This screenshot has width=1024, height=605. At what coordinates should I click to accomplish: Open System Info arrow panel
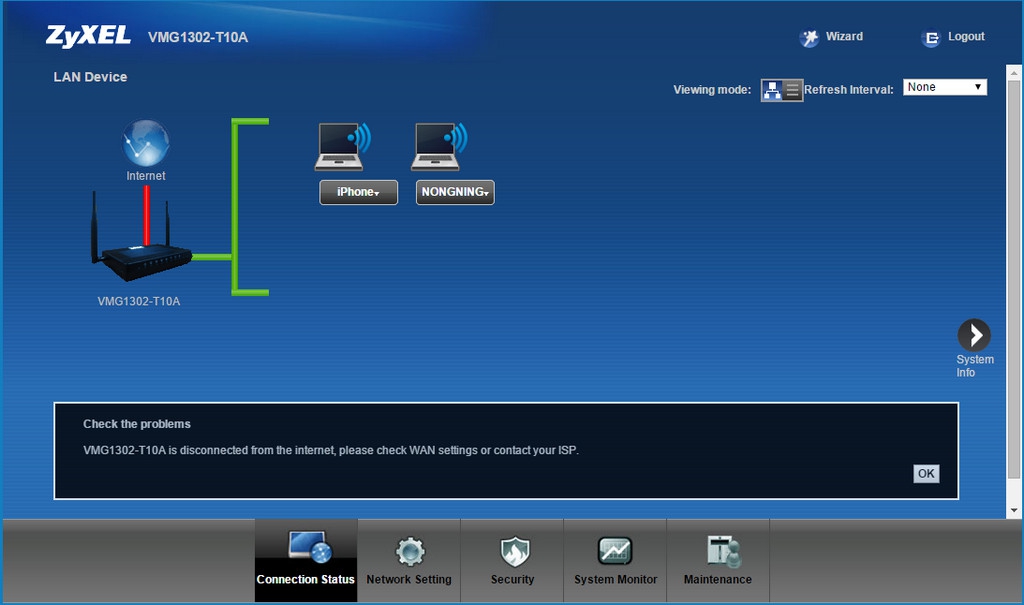point(973,335)
